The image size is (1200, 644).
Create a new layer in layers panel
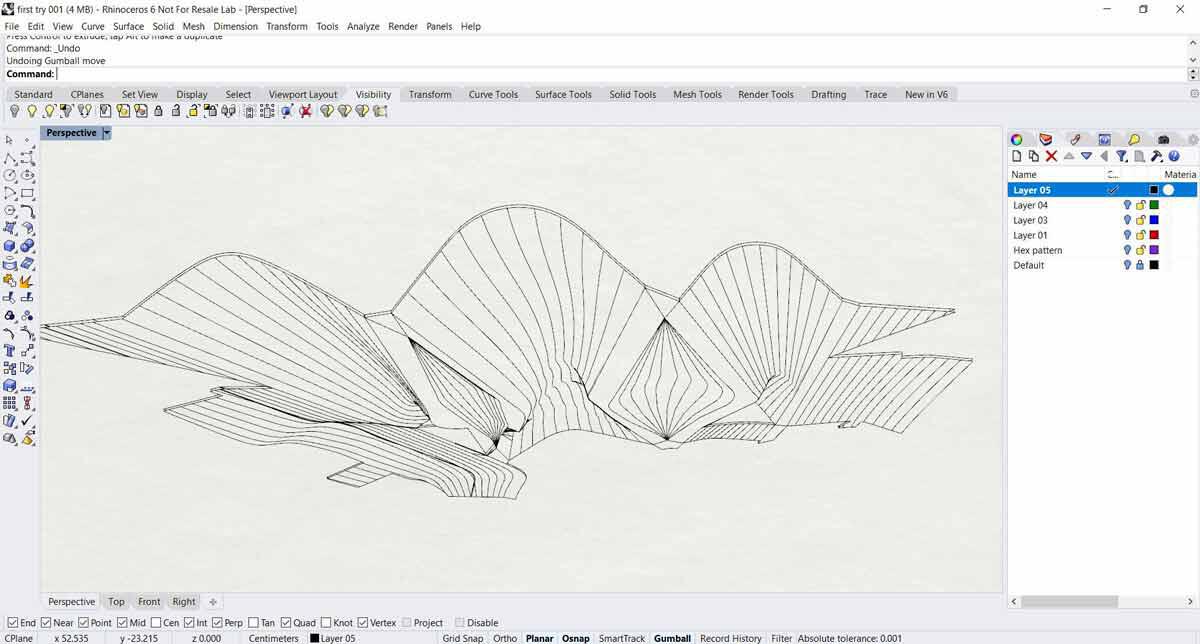(x=1017, y=156)
